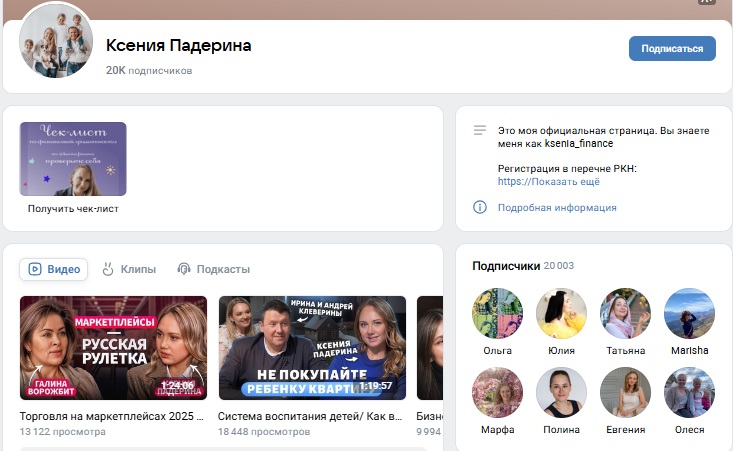Click Получить чек-лист caption link
The image size is (733, 451).
pyautogui.click(x=73, y=209)
